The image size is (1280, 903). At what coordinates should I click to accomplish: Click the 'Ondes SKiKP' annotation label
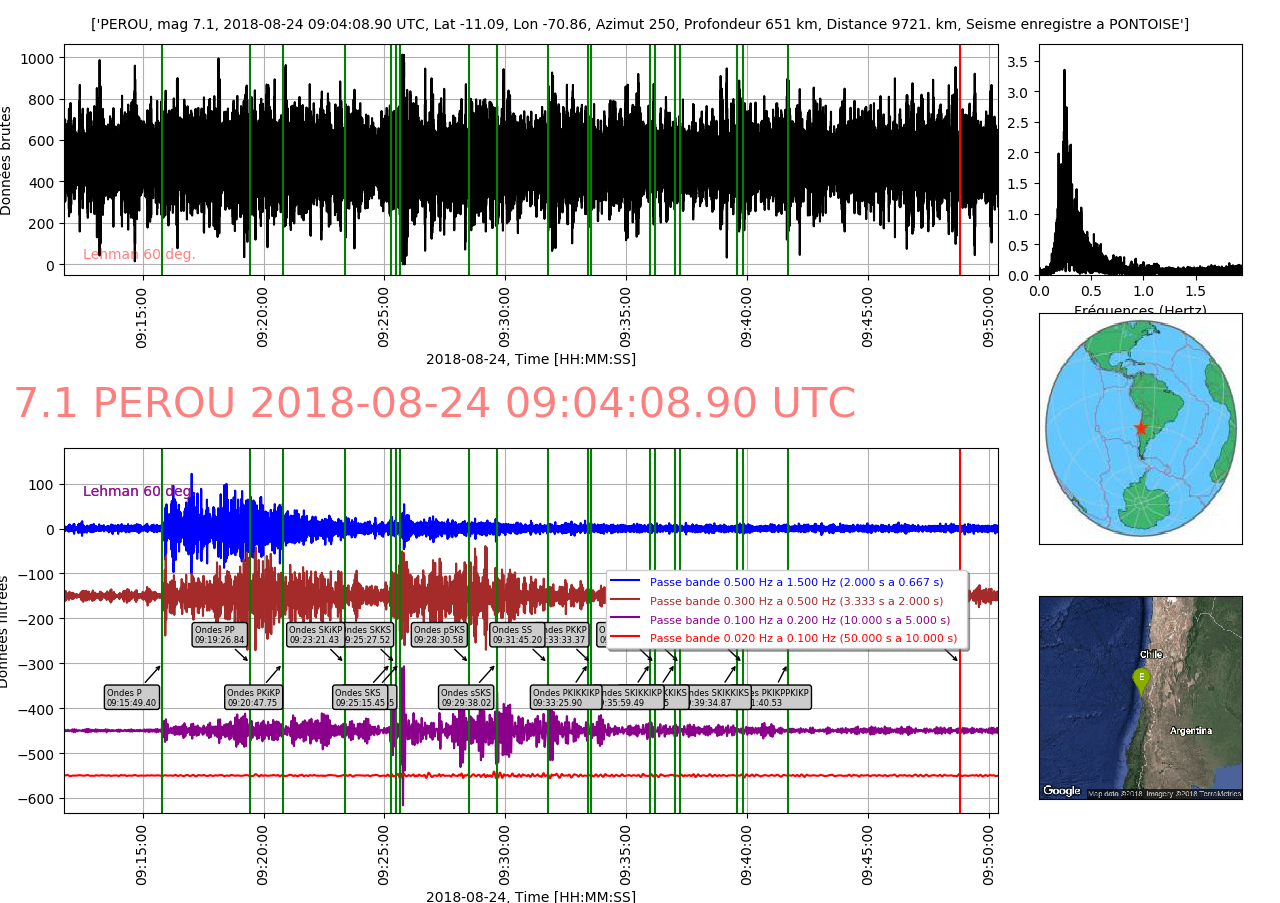click(x=314, y=635)
